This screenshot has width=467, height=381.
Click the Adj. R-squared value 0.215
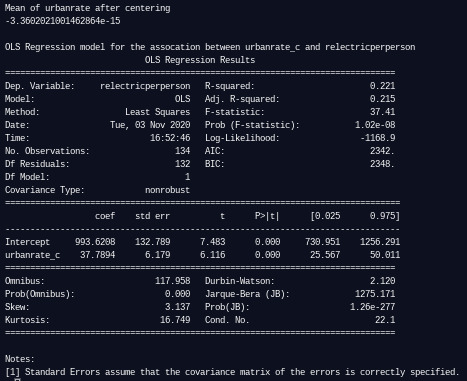(x=383, y=99)
